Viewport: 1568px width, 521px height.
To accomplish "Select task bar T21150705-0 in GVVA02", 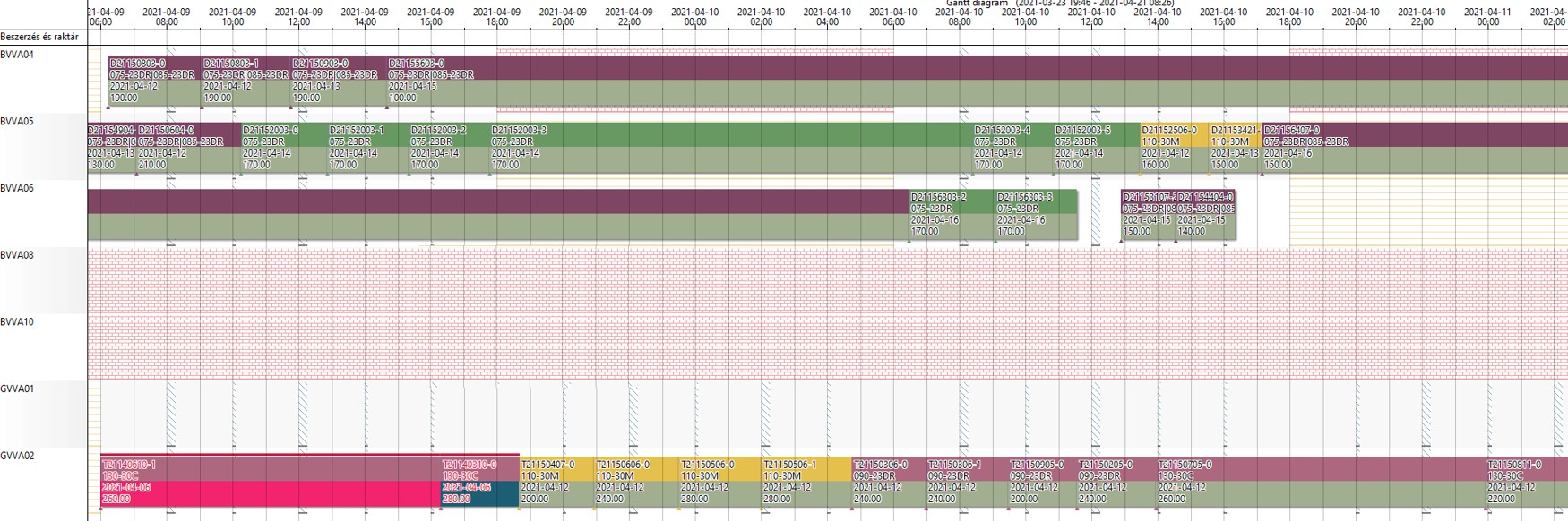I will pos(1322,482).
